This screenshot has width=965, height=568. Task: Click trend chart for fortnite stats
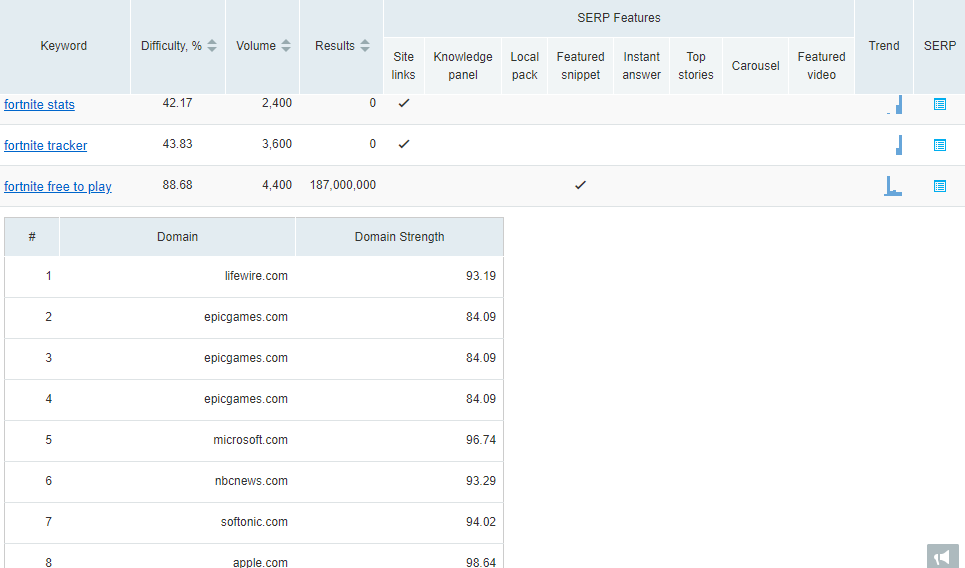coord(894,105)
